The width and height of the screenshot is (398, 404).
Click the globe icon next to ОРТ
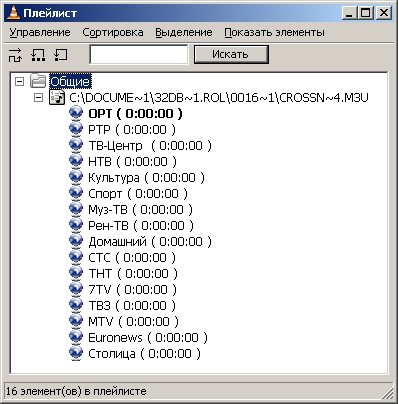pos(76,112)
